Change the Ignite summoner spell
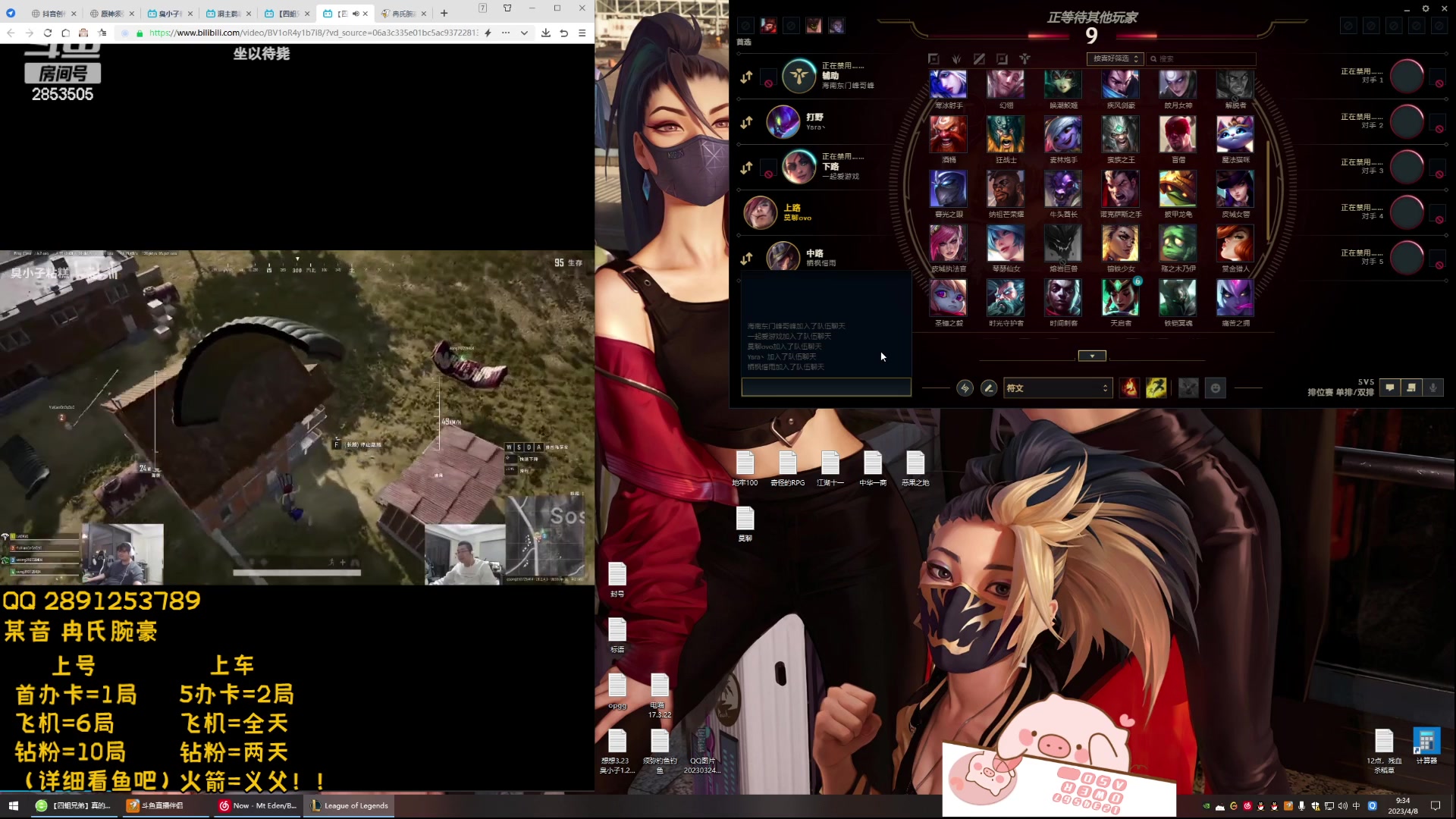The height and width of the screenshot is (819, 1456). (1129, 388)
